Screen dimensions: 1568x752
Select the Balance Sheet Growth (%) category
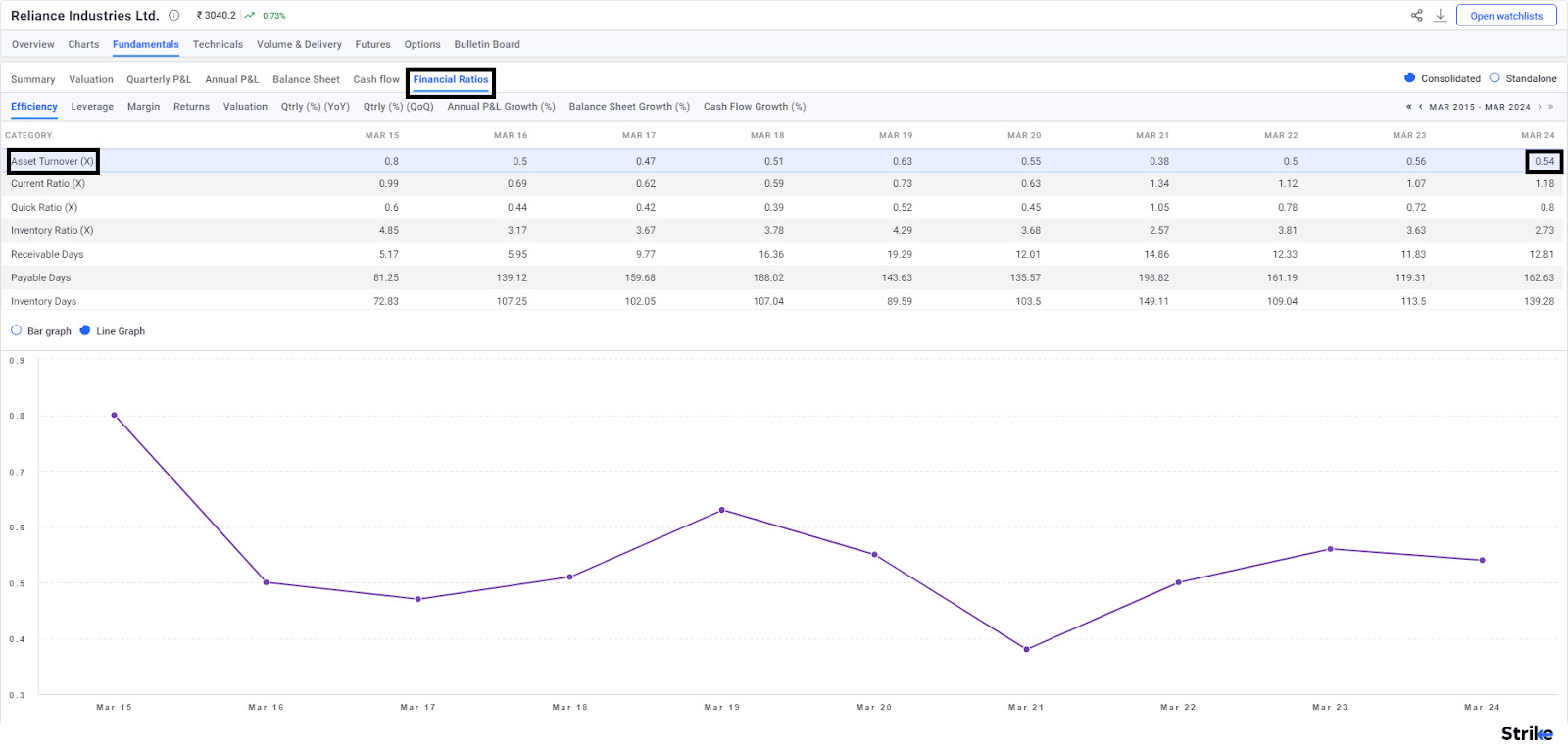tap(629, 107)
